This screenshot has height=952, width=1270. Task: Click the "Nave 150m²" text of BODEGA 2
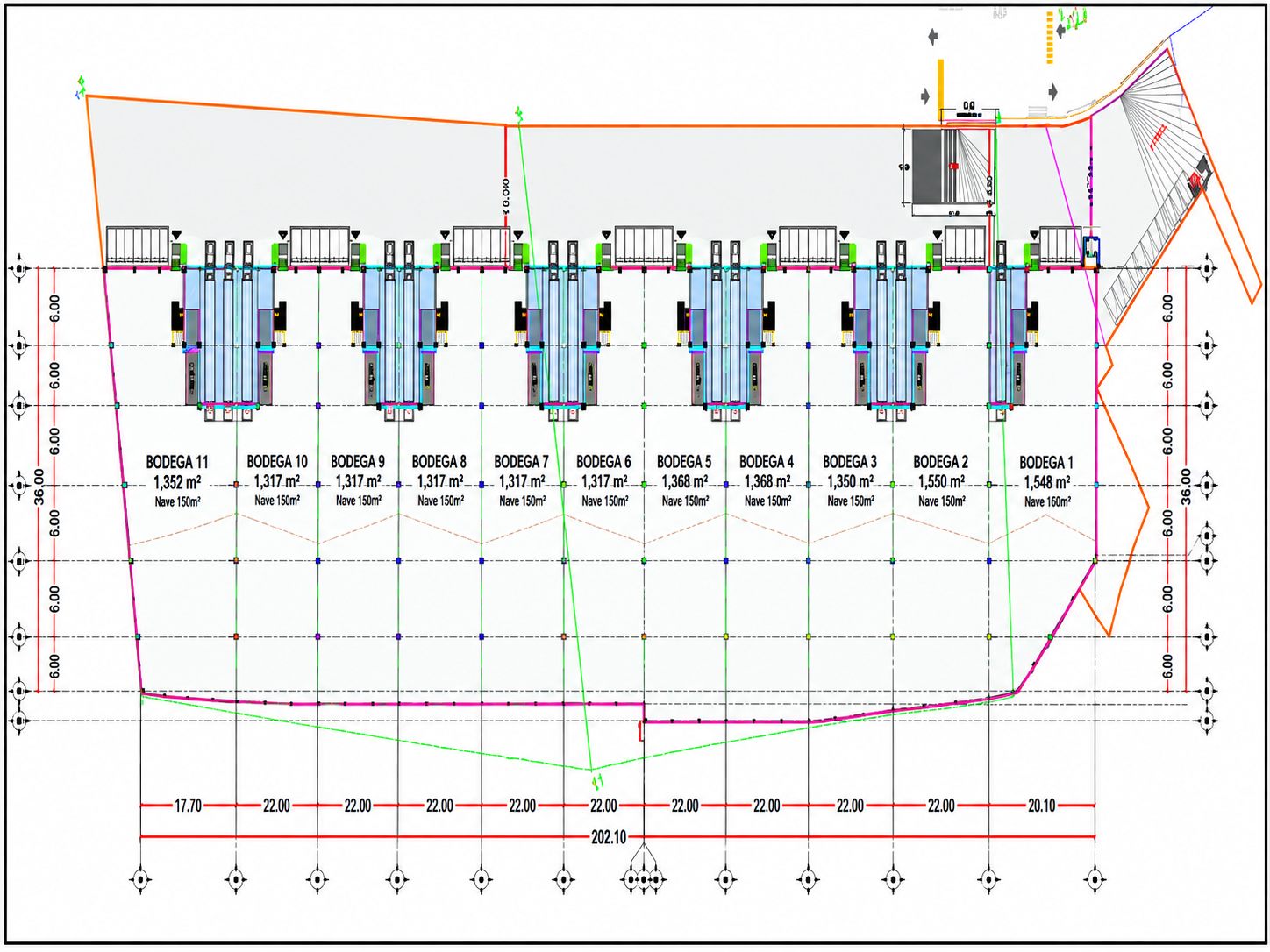942,501
